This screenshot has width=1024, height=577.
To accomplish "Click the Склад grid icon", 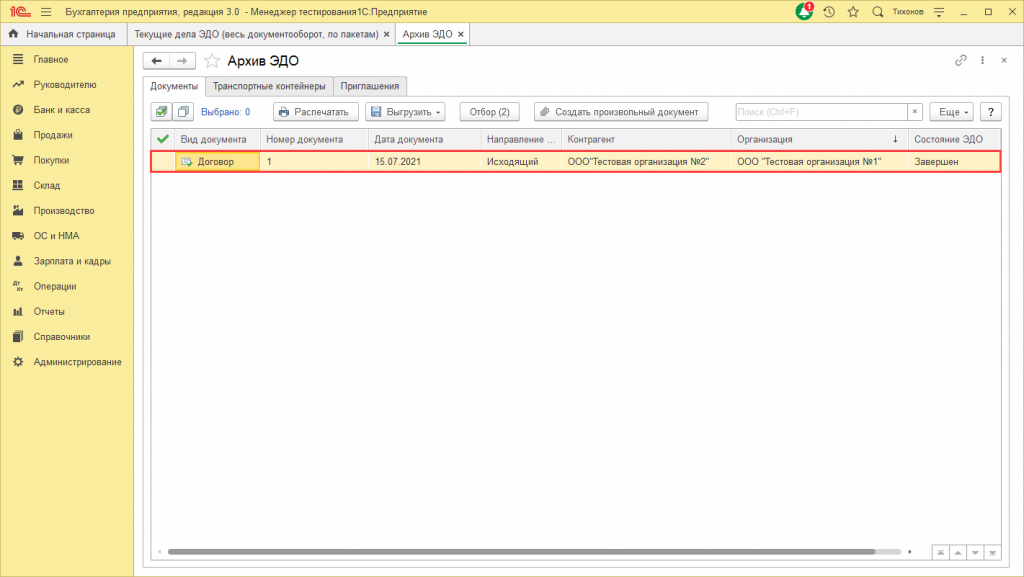I will pyautogui.click(x=18, y=185).
